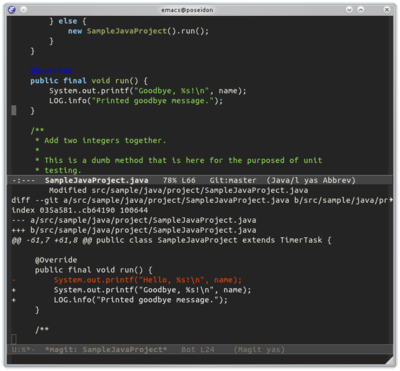Click the Goodbye printf line in top buffer
The width and height of the screenshot is (400, 371).
click(x=148, y=91)
